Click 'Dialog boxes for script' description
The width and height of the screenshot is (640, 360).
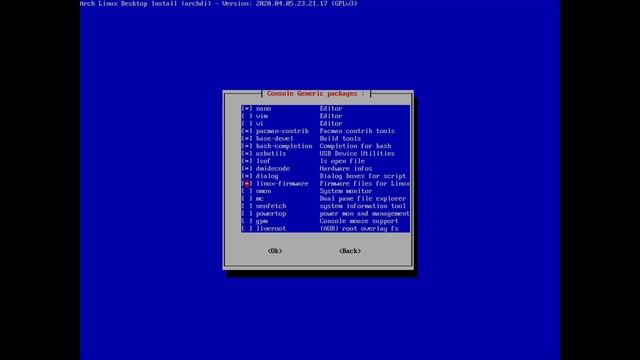(x=363, y=176)
